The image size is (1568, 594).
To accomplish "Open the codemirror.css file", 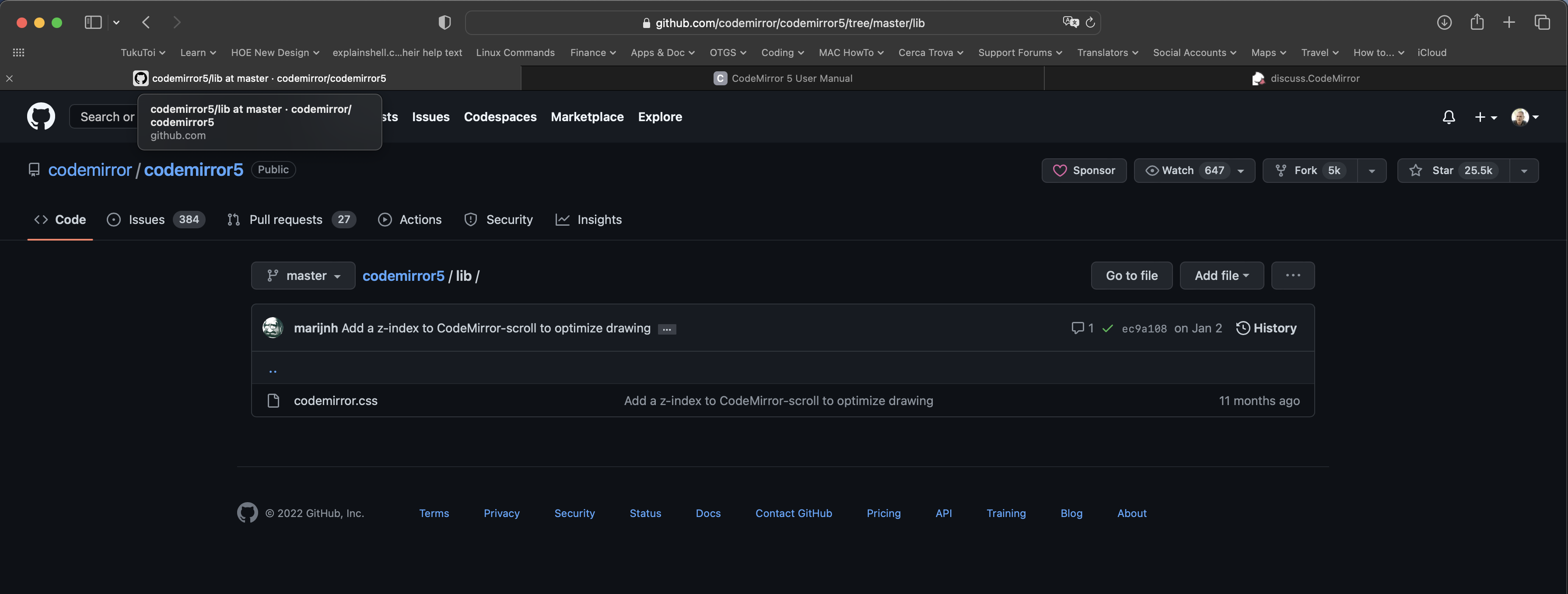I will coord(336,401).
